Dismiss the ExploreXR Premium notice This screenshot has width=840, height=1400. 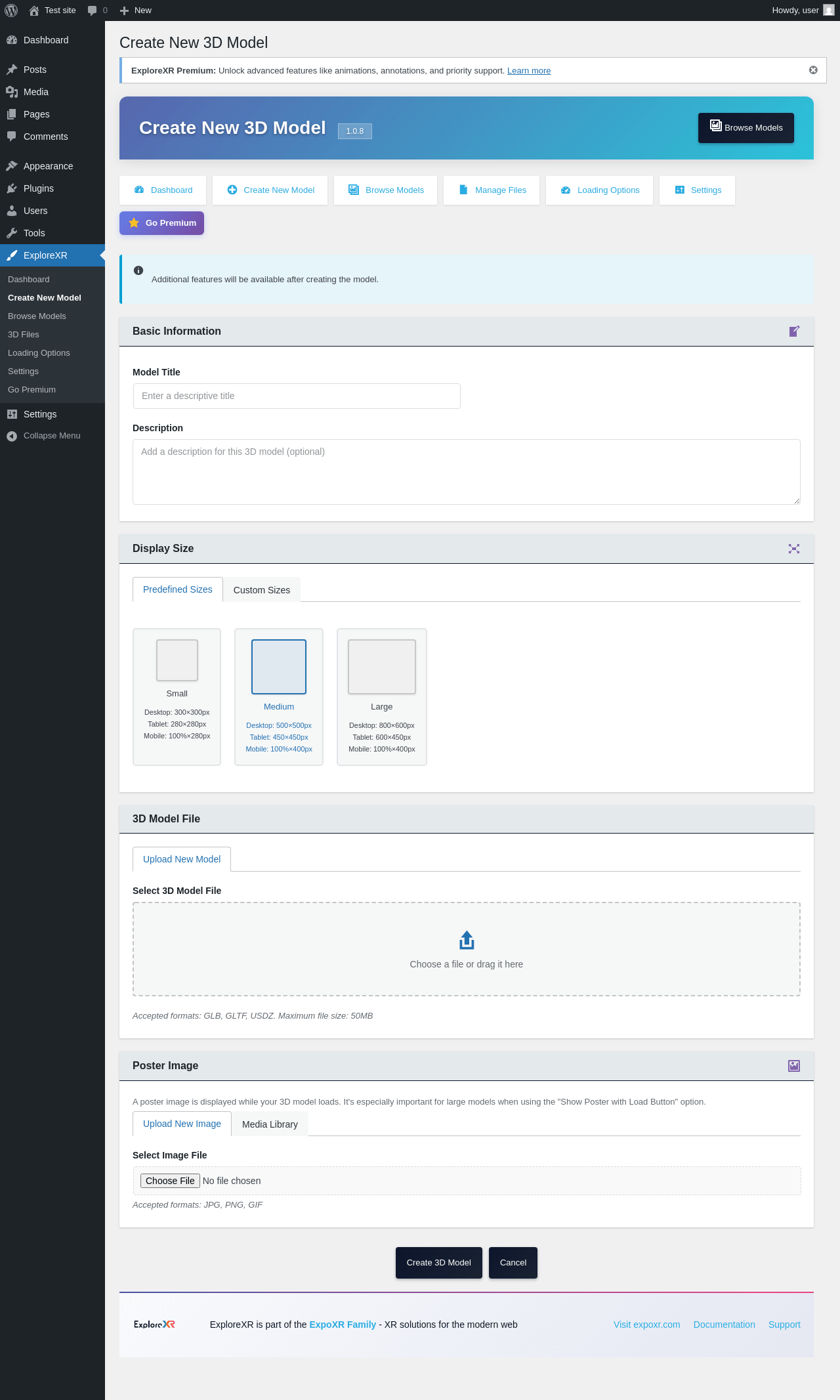pos(813,70)
